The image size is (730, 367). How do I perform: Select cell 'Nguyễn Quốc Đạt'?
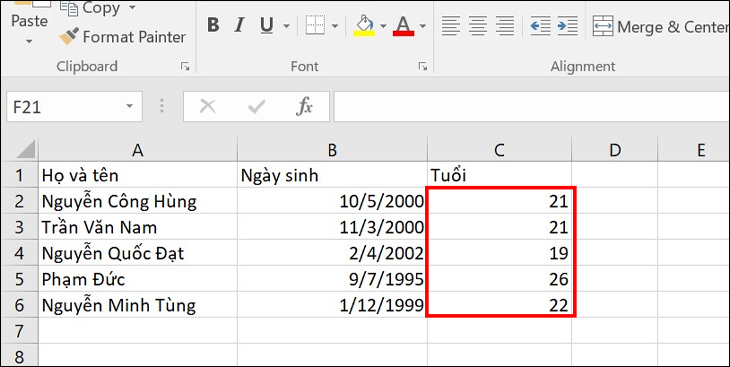point(138,253)
